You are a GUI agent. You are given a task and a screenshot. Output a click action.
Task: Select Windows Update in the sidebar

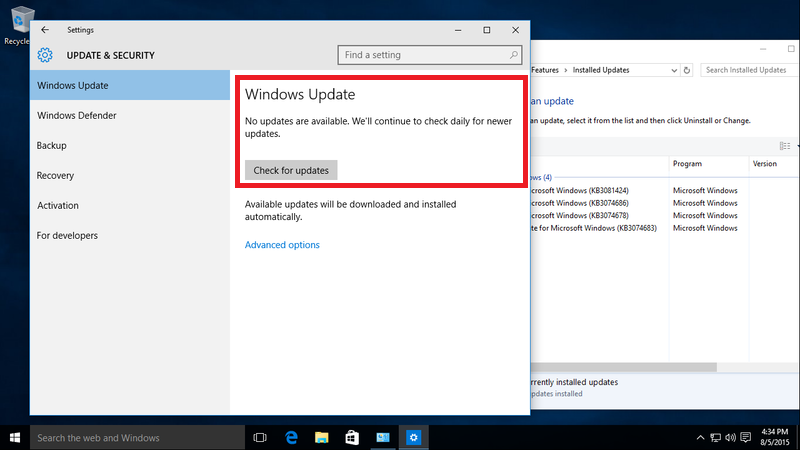pyautogui.click(x=130, y=85)
